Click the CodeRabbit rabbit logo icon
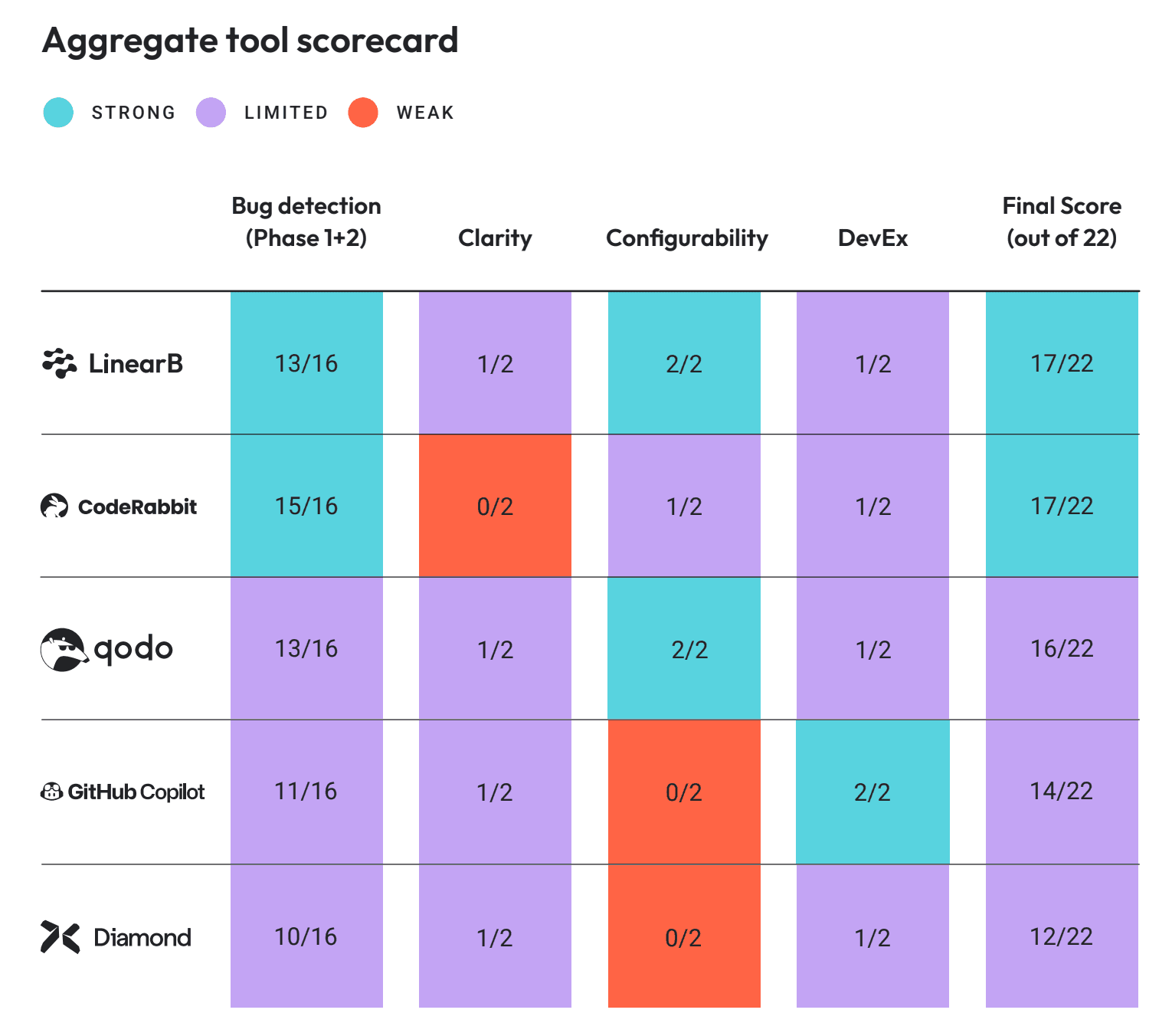 coord(54,506)
